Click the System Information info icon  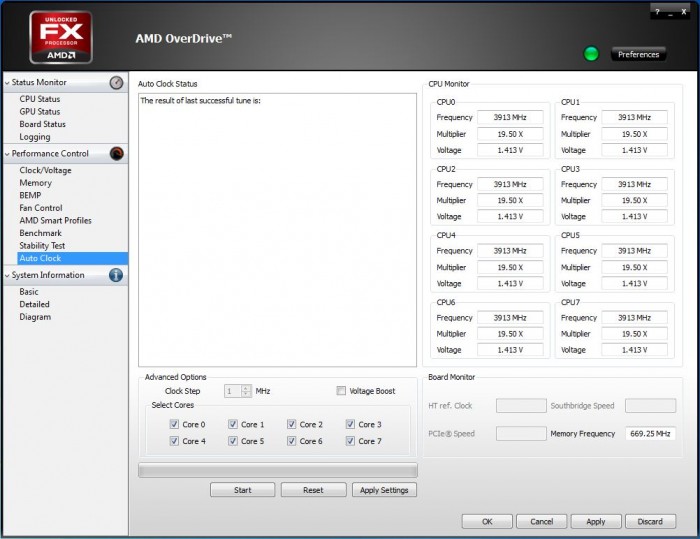click(x=116, y=275)
